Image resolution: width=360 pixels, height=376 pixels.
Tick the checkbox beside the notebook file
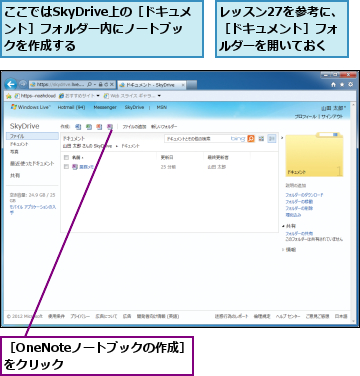pos(66,167)
